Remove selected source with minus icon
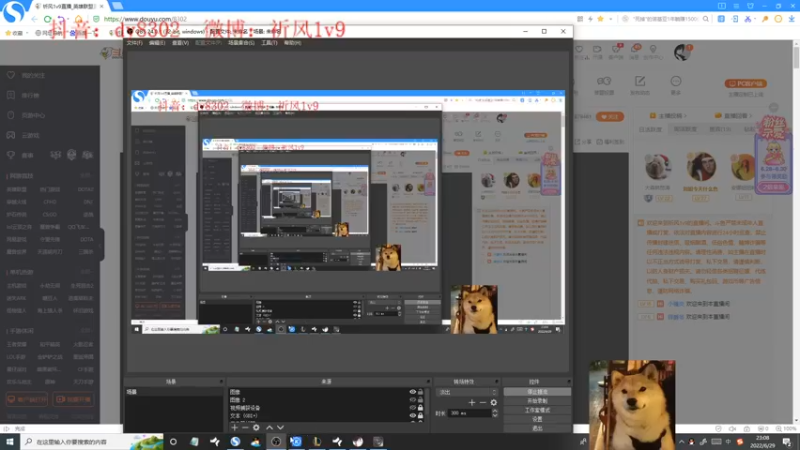Viewport: 800px width, 450px height. coord(245,428)
